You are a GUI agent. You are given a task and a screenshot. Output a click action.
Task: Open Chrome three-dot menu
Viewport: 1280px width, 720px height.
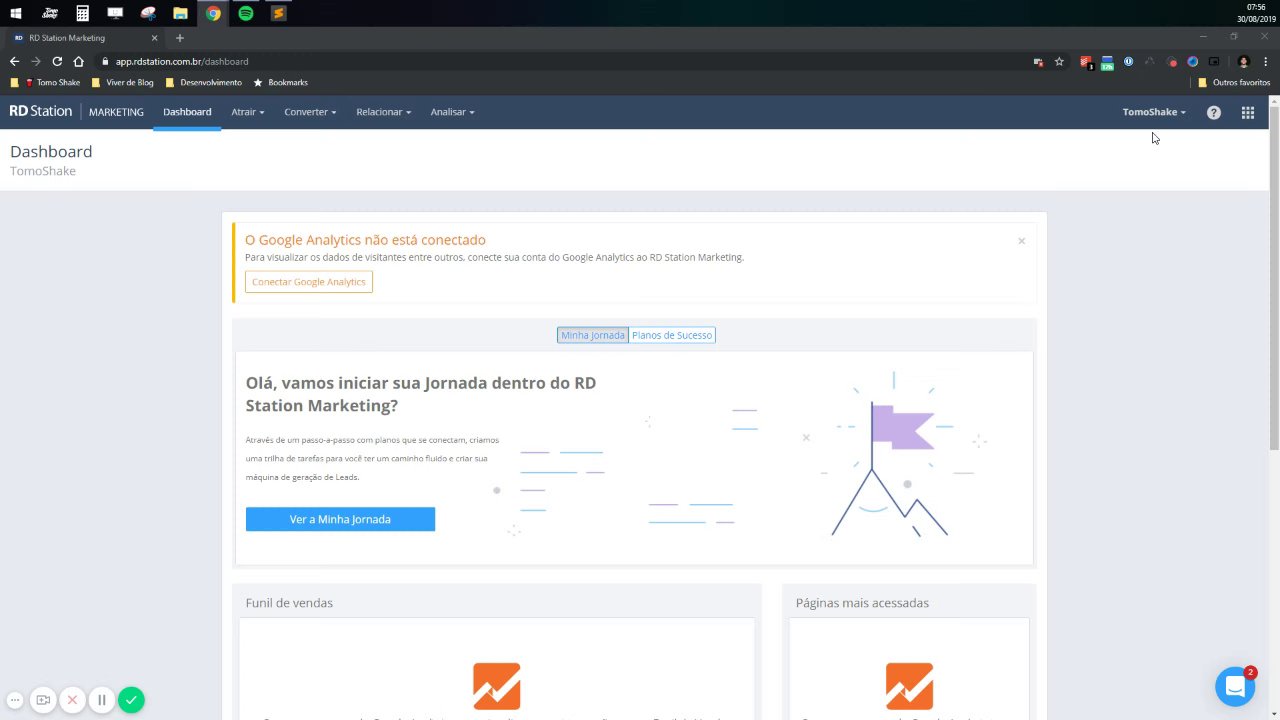(1266, 61)
